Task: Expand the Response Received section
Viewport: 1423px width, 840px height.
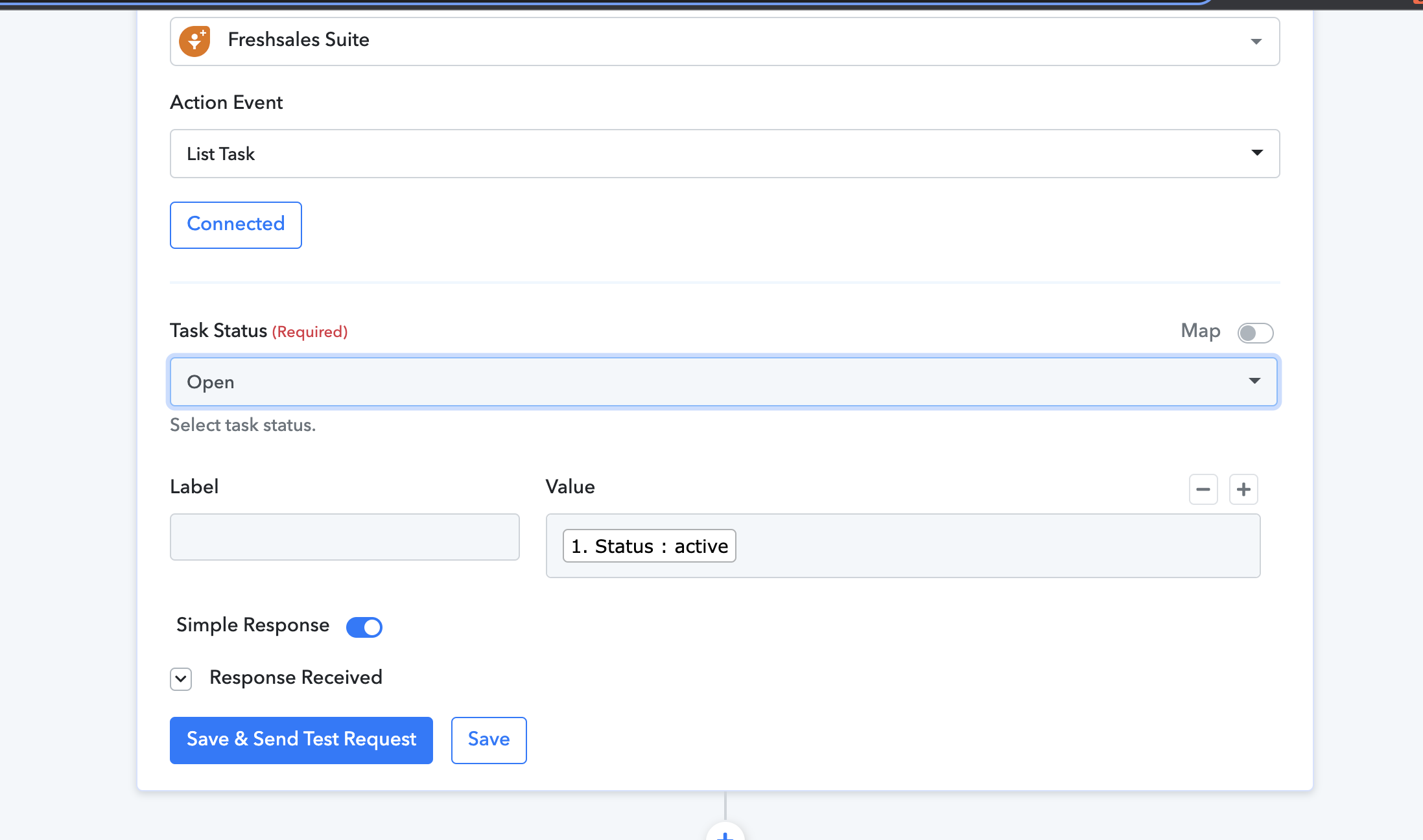Action: [x=181, y=679]
